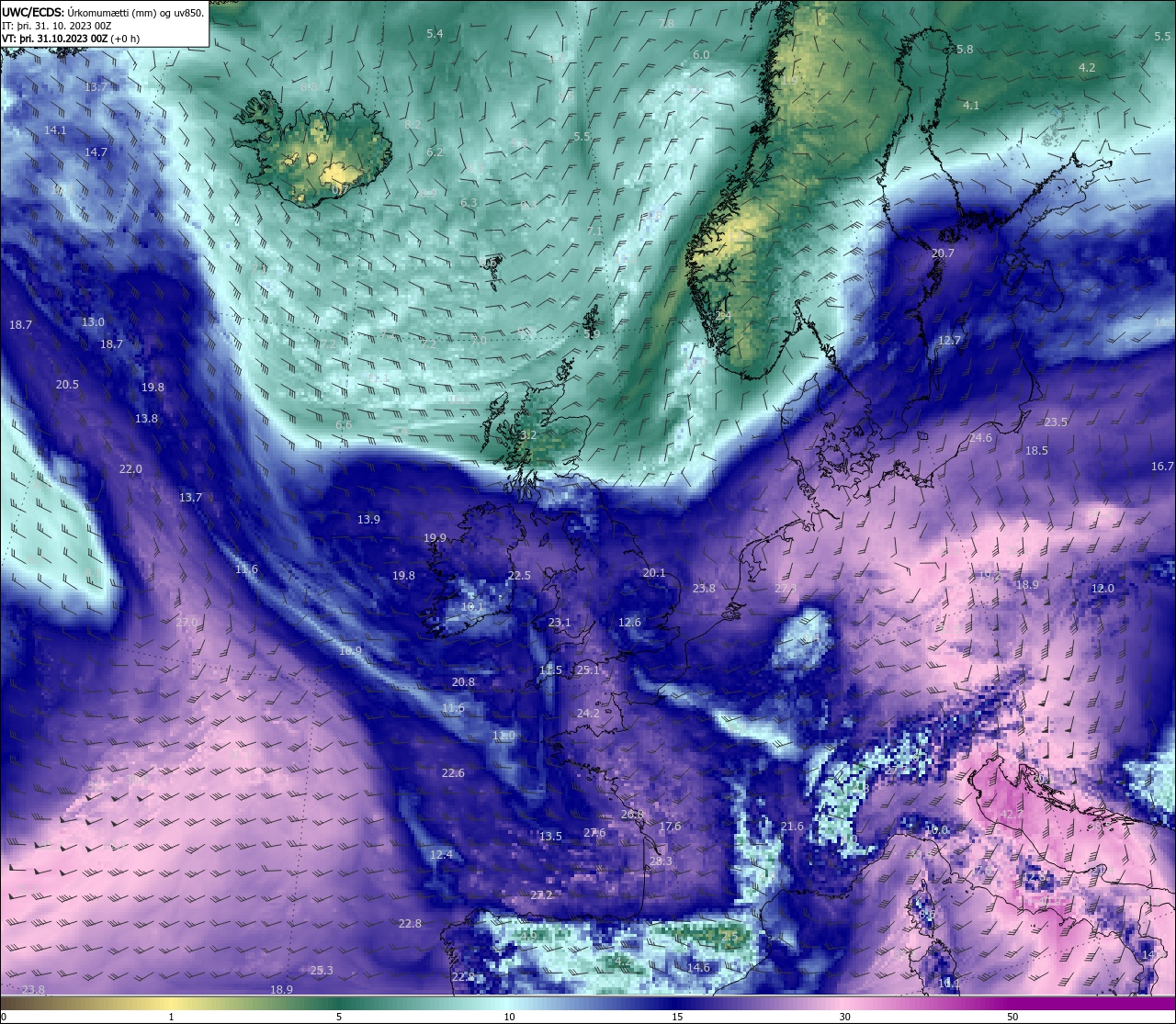Viewport: 1176px width, 1024px height.
Task: Click the value 22.5 over the Irish Sea
Action: point(519,576)
